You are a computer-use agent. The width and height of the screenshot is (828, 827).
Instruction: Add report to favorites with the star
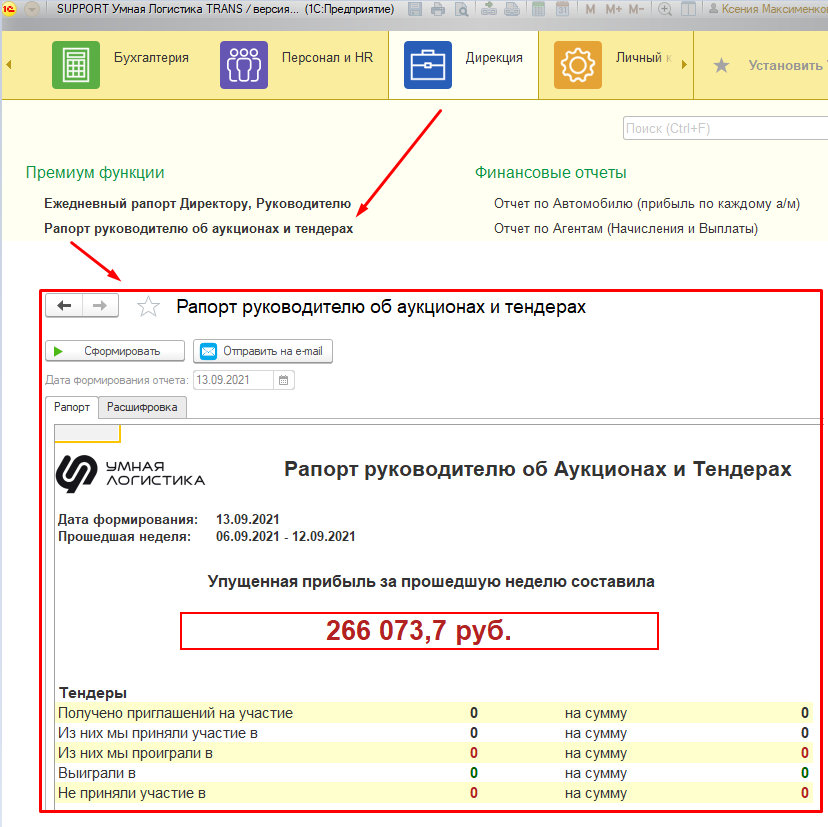[148, 306]
